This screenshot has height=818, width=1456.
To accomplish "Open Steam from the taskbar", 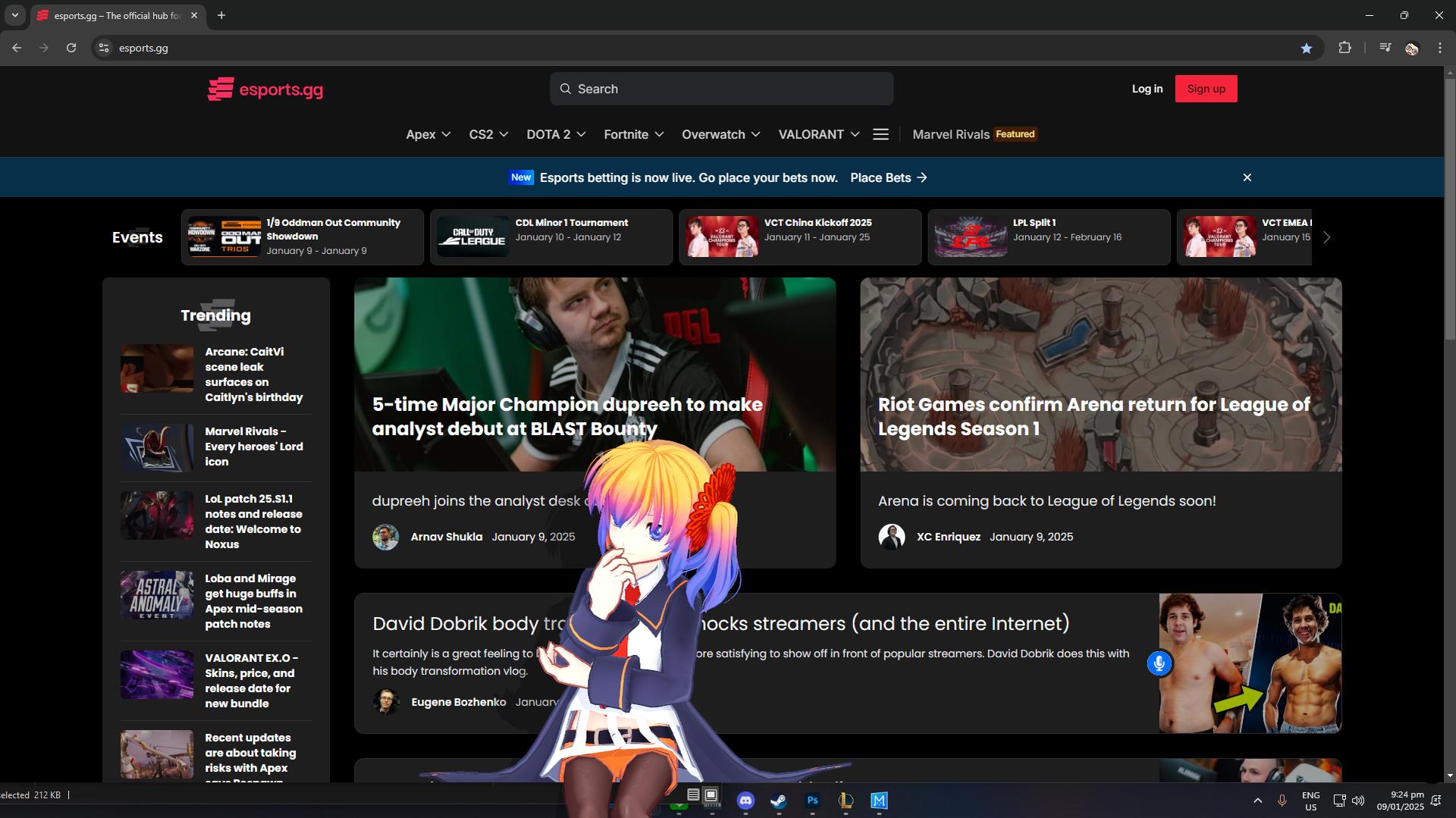I will click(x=779, y=801).
